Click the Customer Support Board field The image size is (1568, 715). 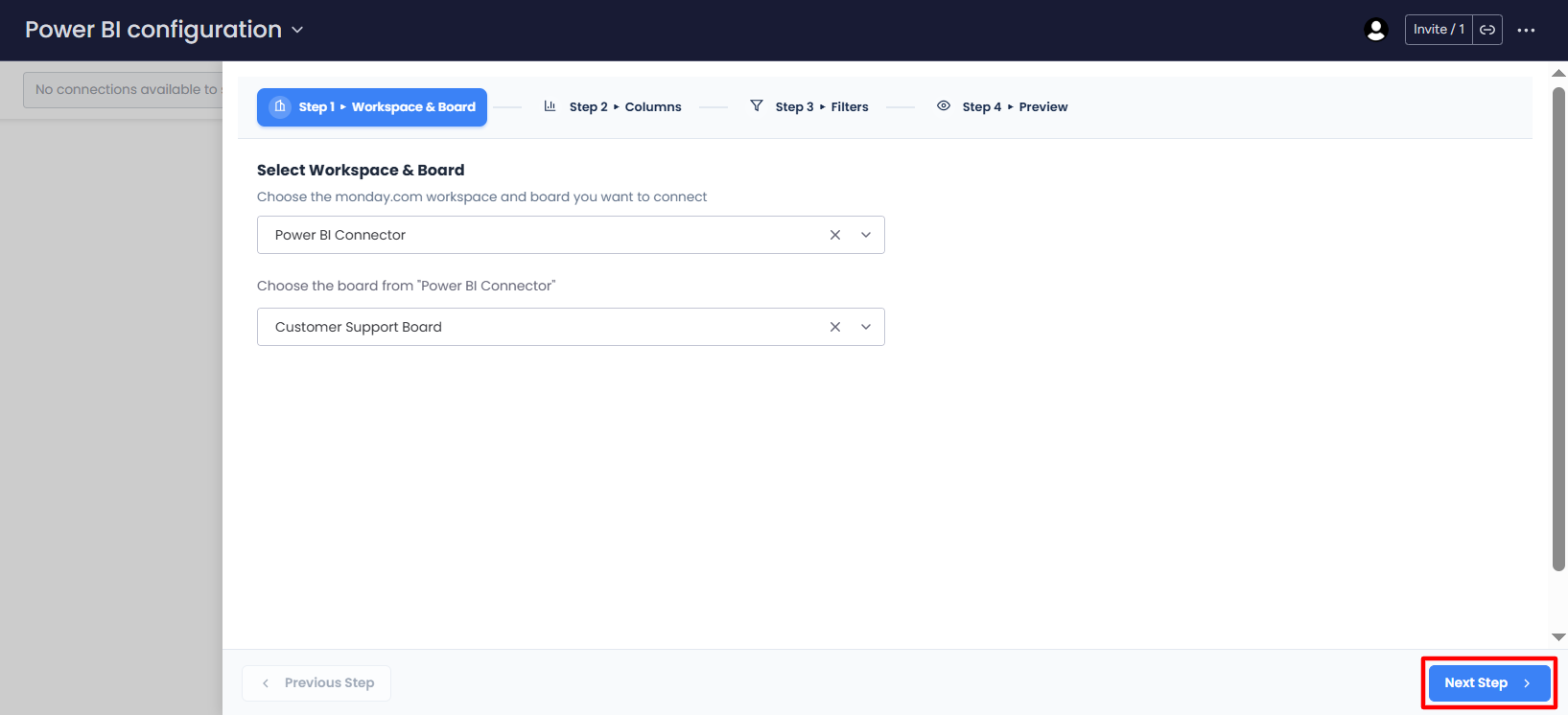(571, 327)
